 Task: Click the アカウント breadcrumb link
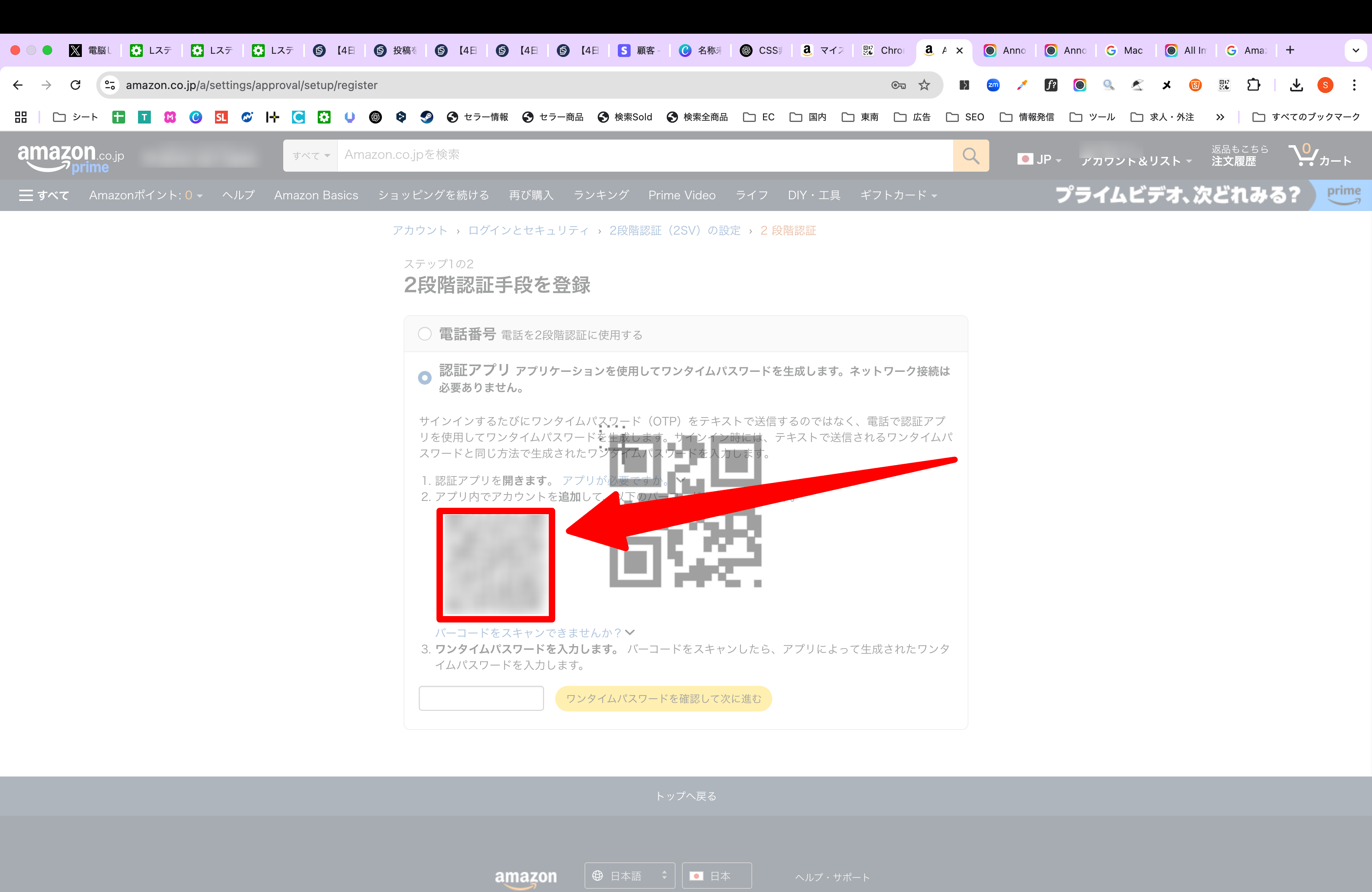click(420, 231)
